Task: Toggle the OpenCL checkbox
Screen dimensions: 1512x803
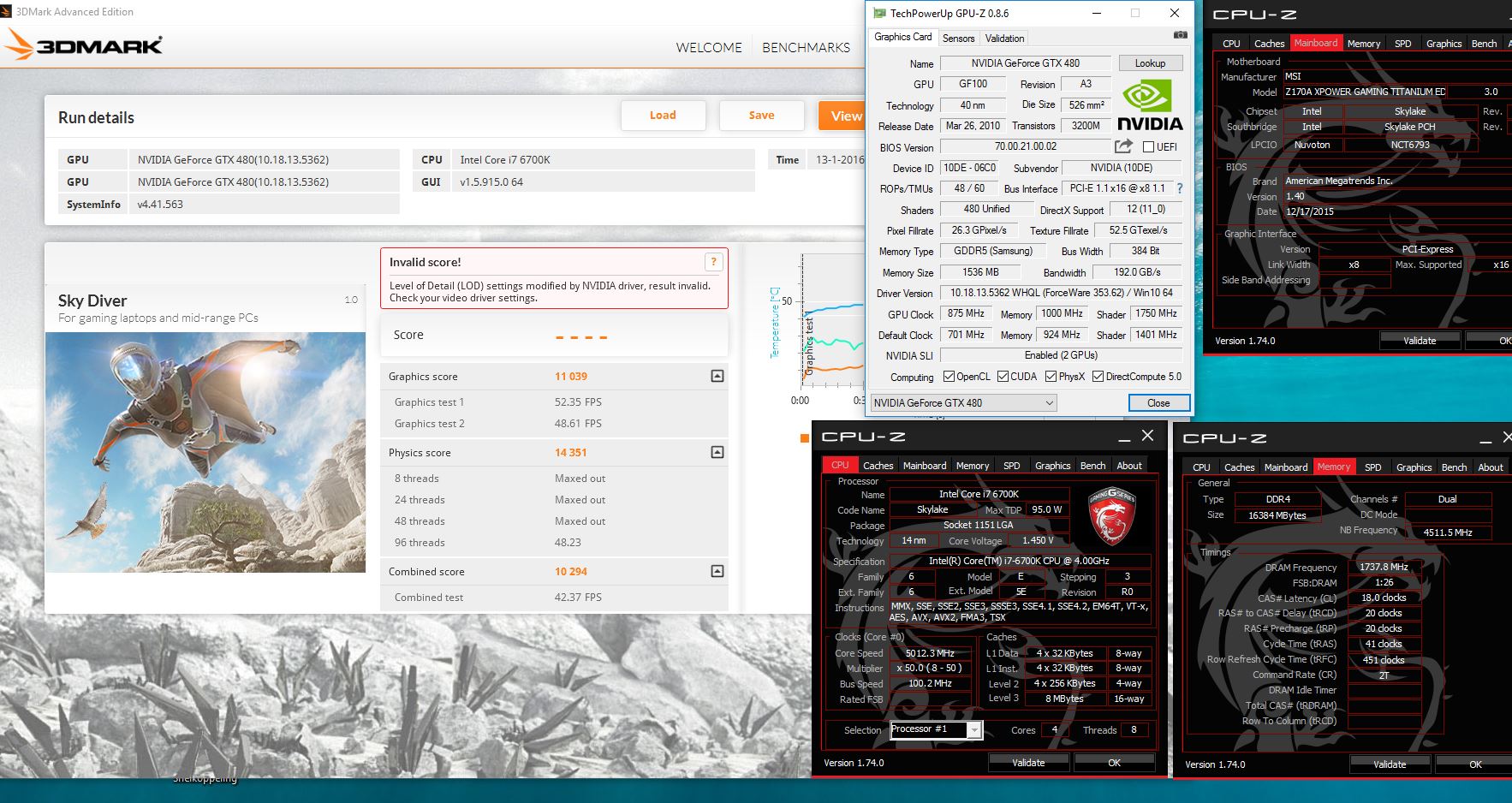Action: 949,377
